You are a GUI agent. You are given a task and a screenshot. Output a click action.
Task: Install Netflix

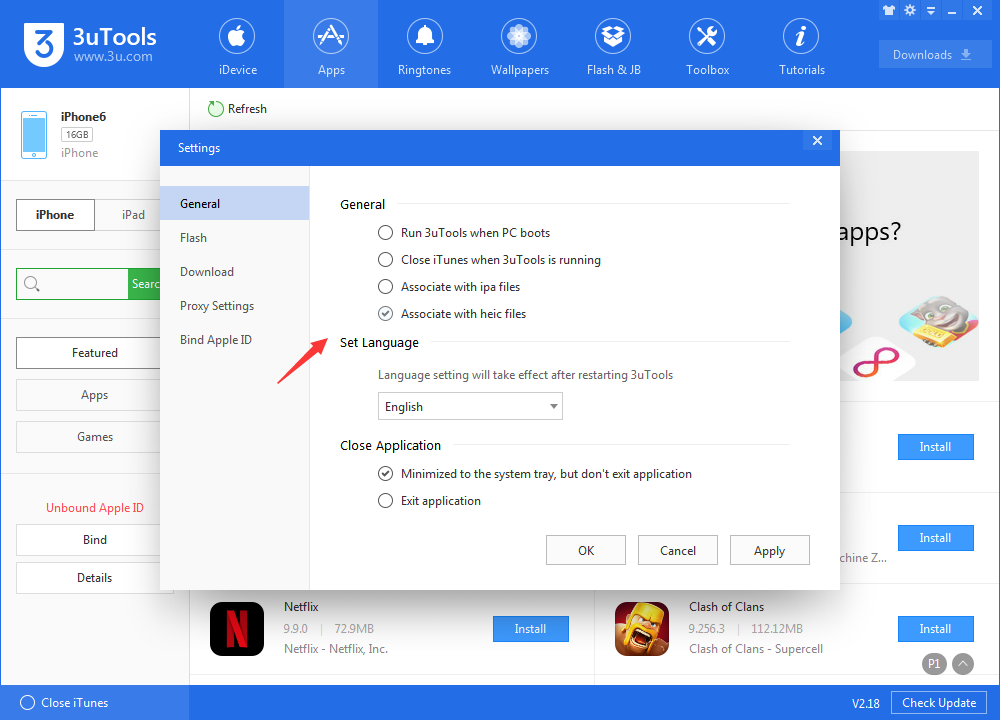(x=531, y=629)
